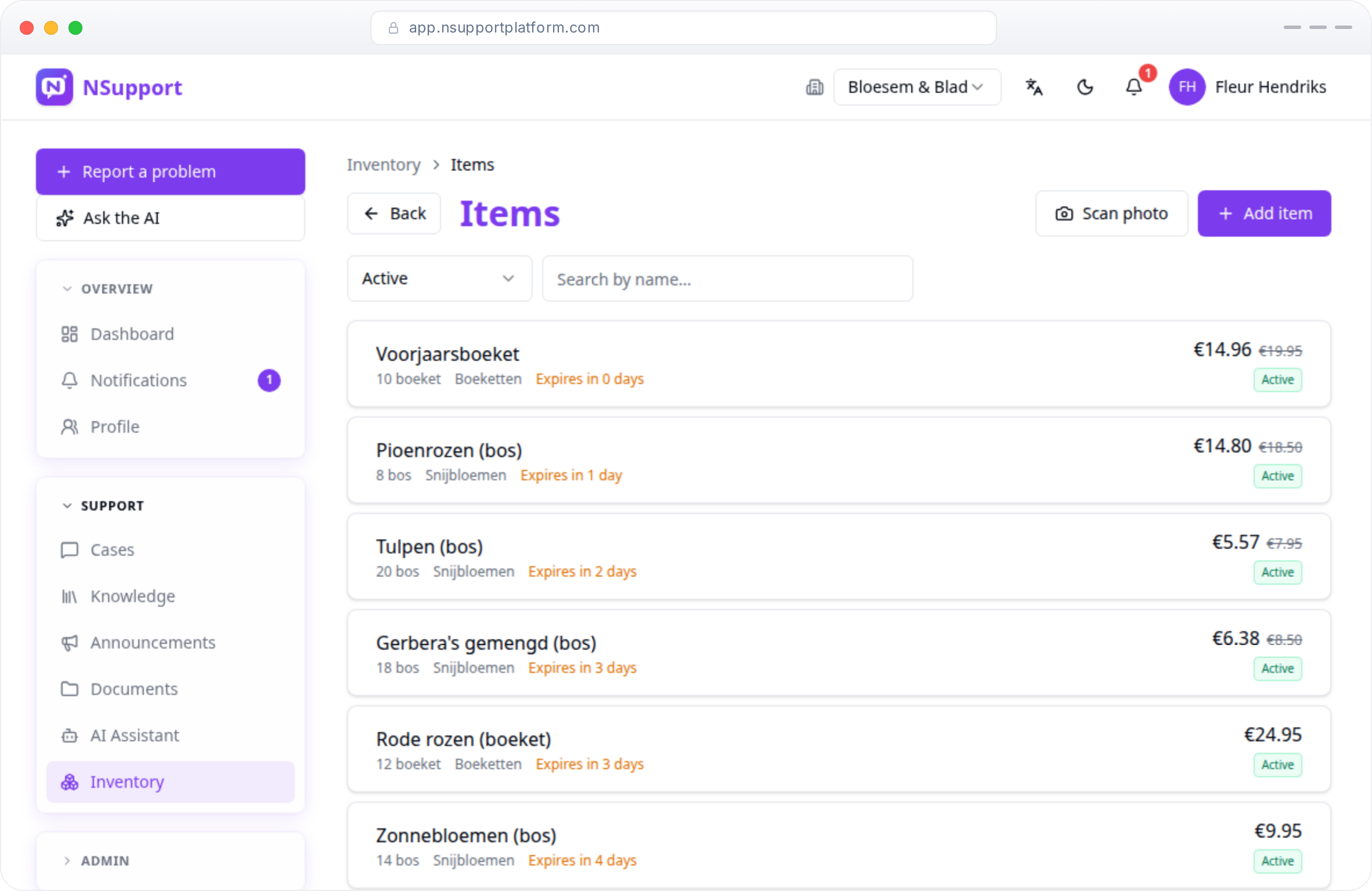This screenshot has height=891, width=1372.
Task: Open the Bloesem & Blad organization dropdown
Action: coord(917,87)
